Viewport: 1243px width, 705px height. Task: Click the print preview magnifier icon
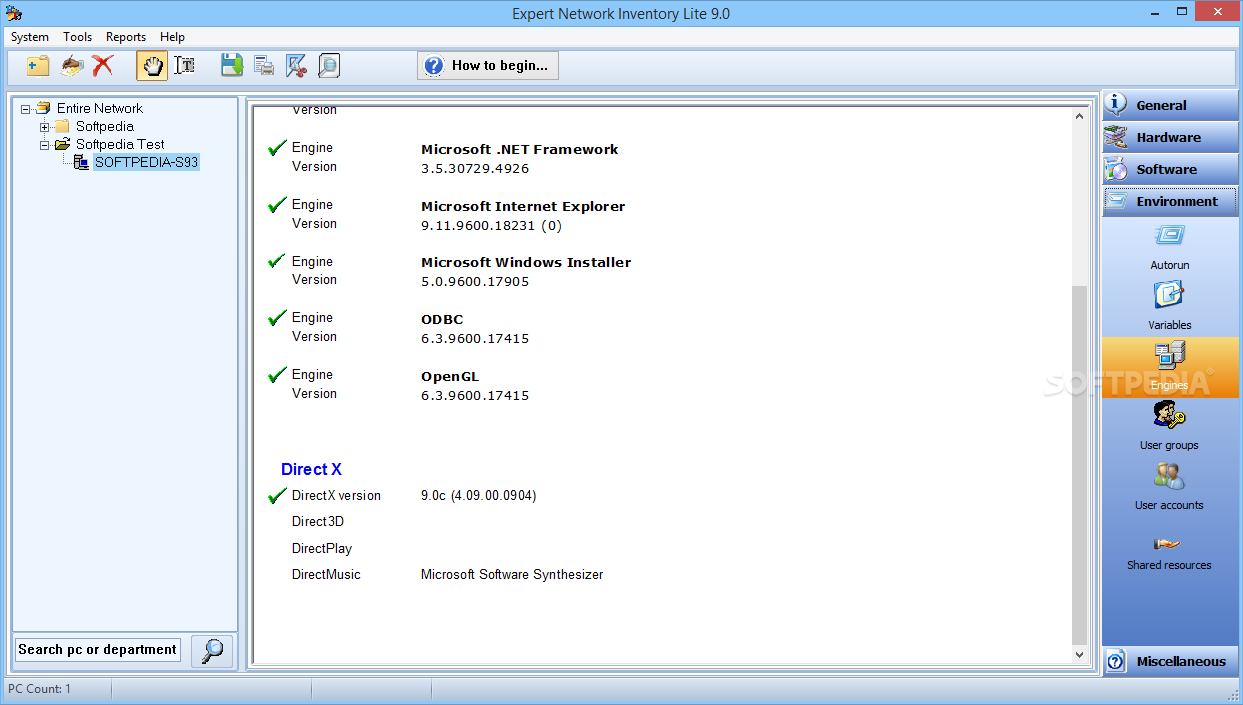tap(328, 66)
